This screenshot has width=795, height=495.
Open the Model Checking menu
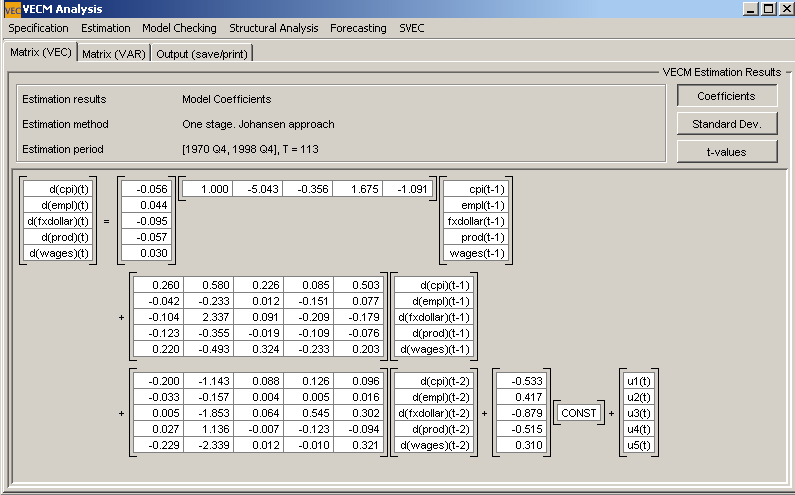(x=179, y=28)
